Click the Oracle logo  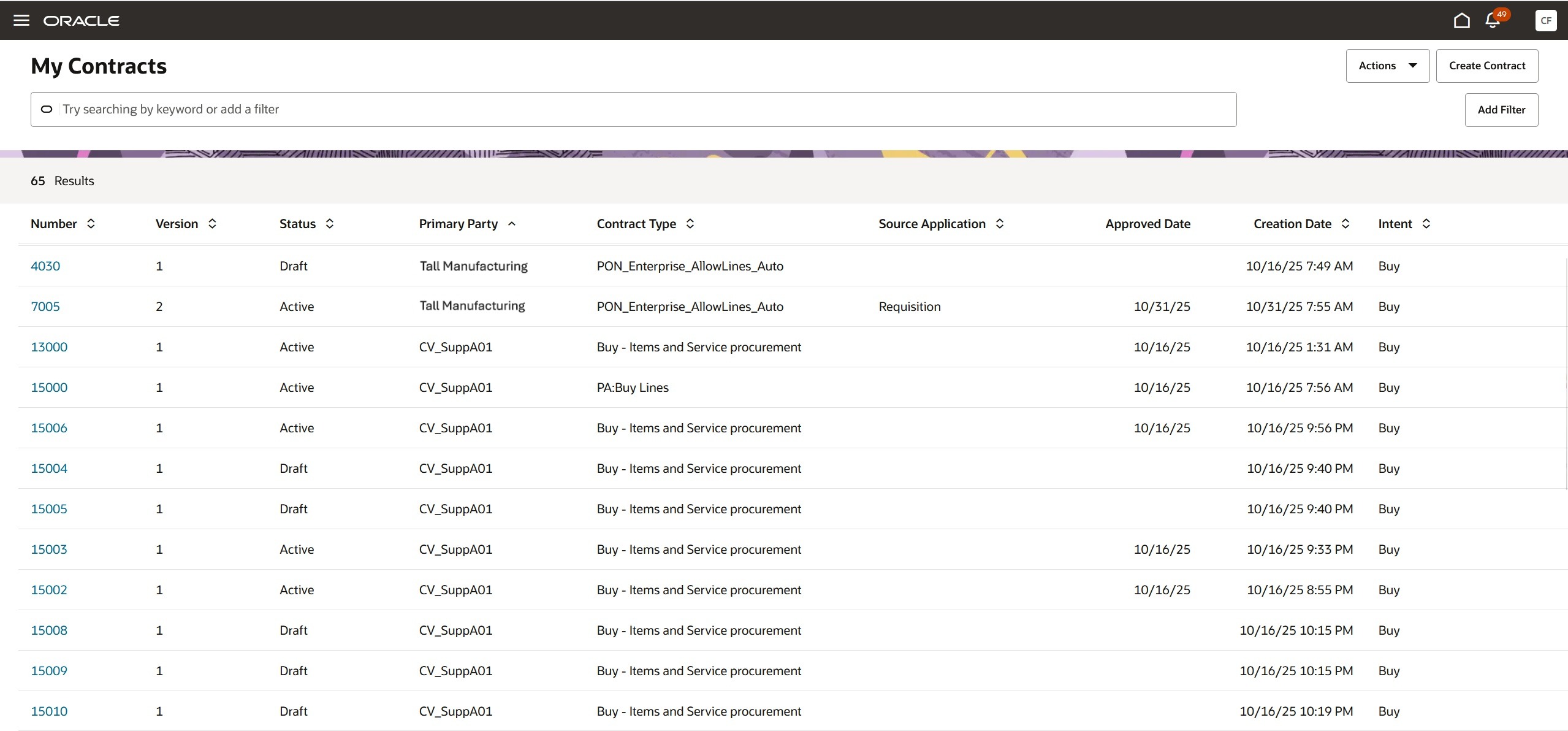(81, 20)
